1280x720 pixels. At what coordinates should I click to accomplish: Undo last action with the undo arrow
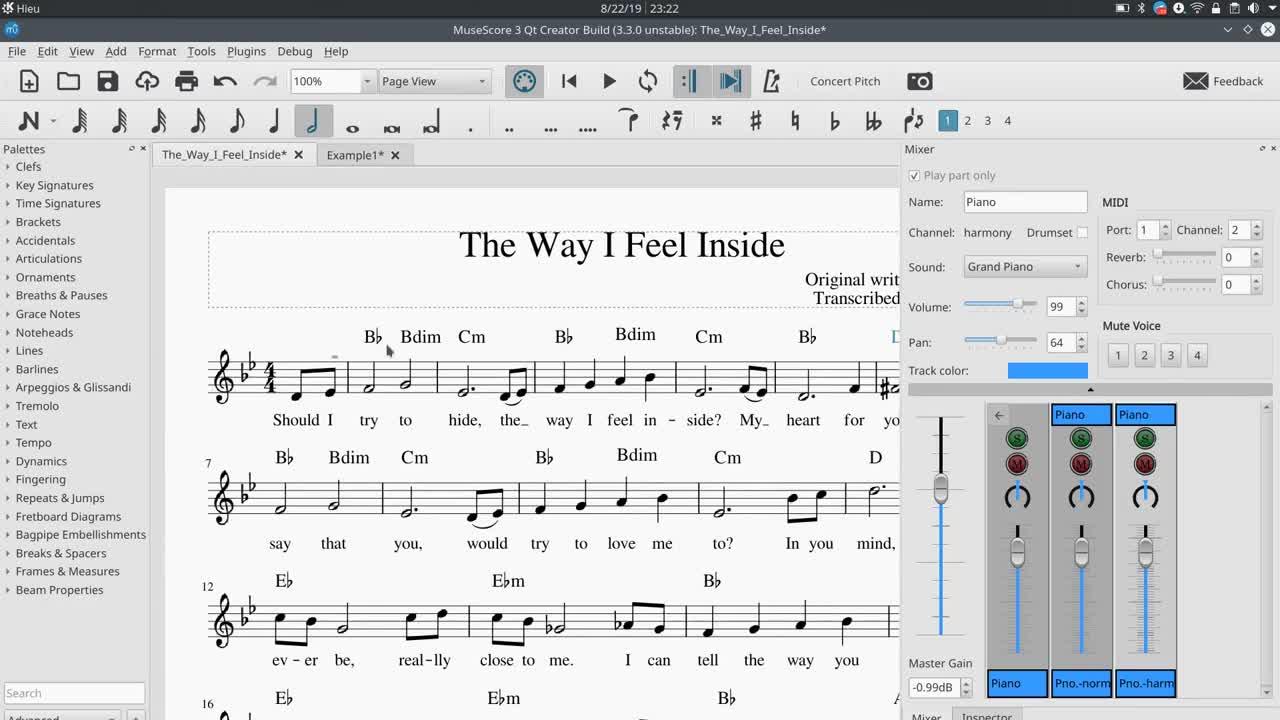point(225,81)
